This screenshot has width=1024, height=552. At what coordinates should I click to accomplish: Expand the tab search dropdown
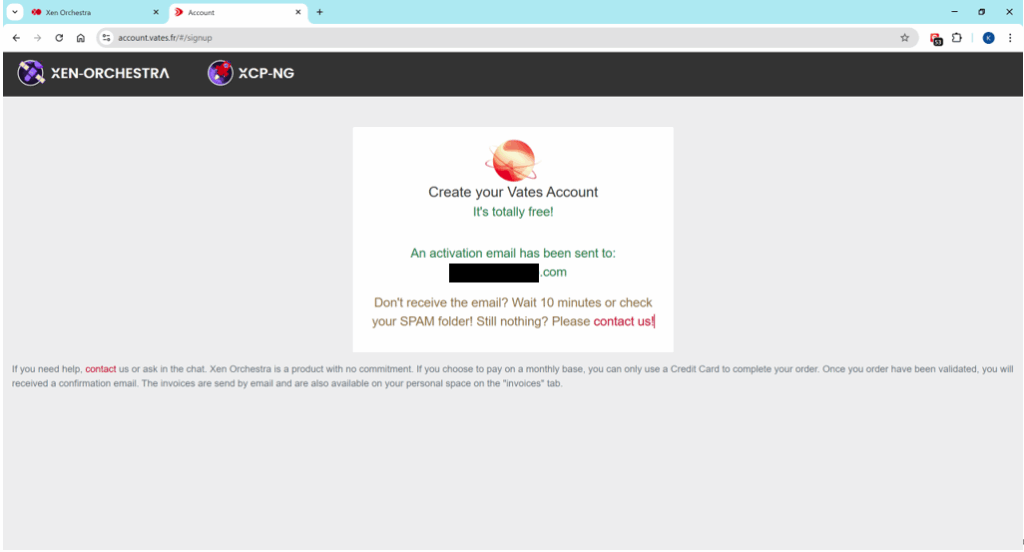14,12
